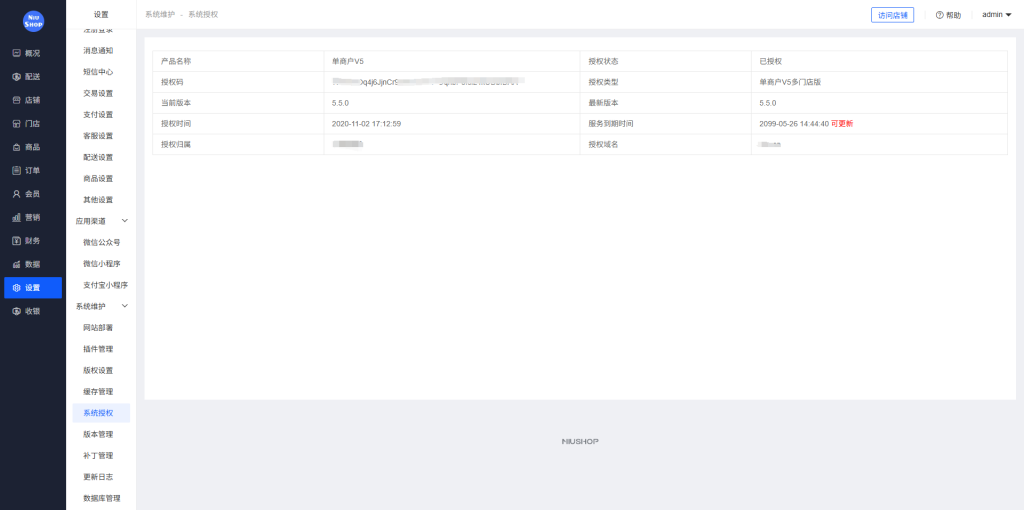The height and width of the screenshot is (510, 1024).
Task: Open 财务 finance icon in sidebar
Action: (x=17, y=241)
